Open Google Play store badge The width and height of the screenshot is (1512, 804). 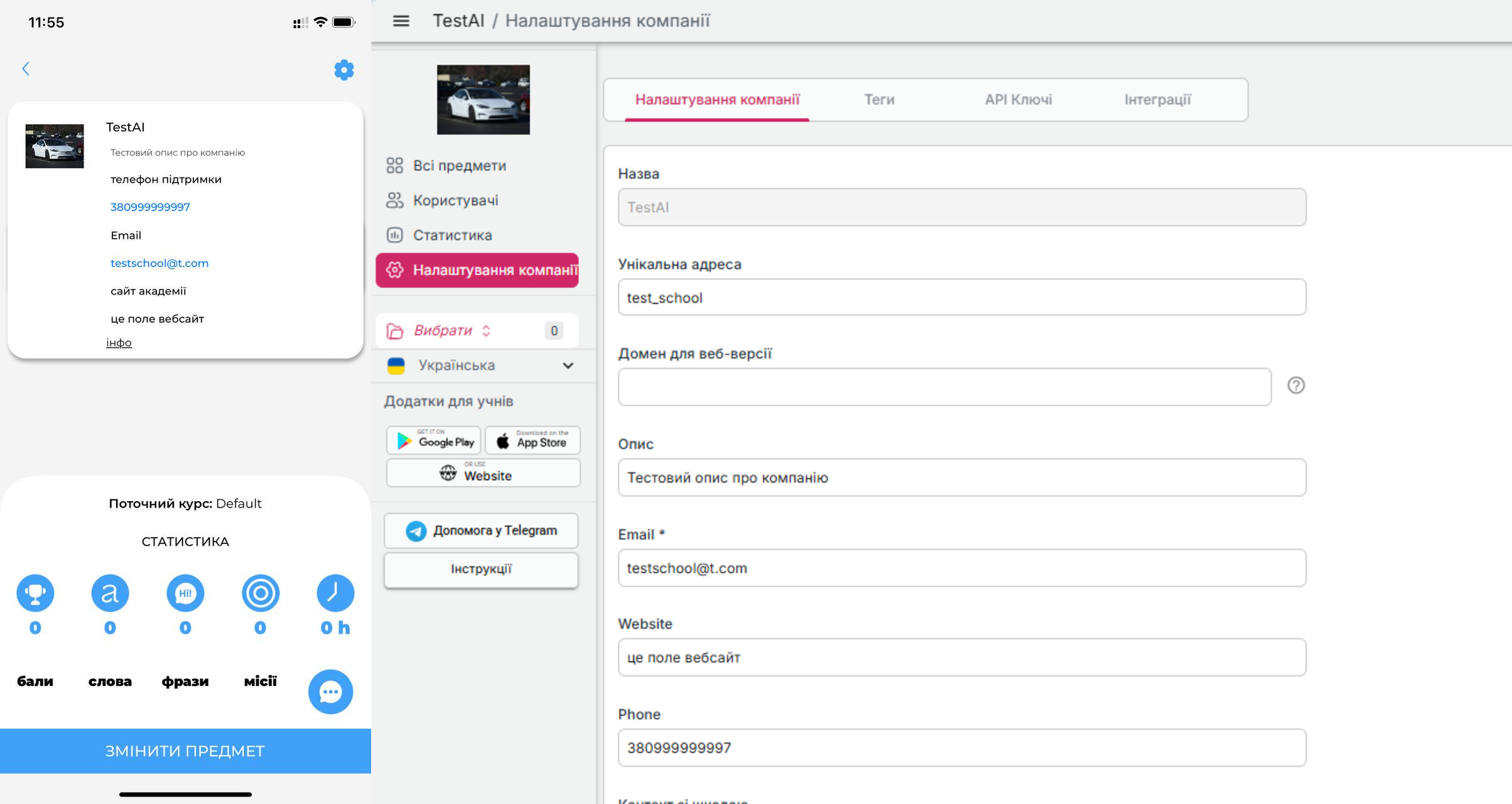[x=433, y=440]
